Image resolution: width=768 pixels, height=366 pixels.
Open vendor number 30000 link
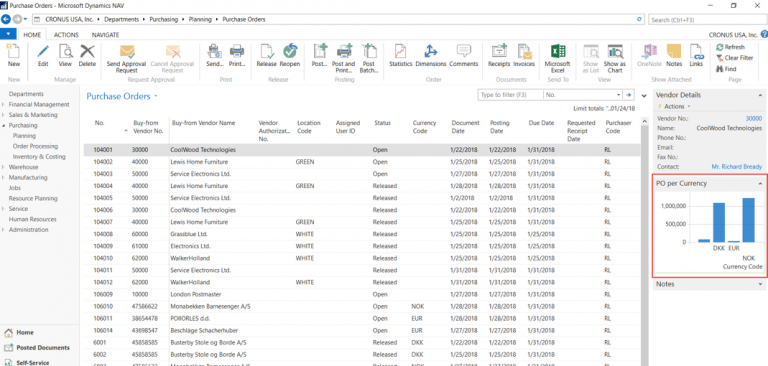[x=754, y=119]
